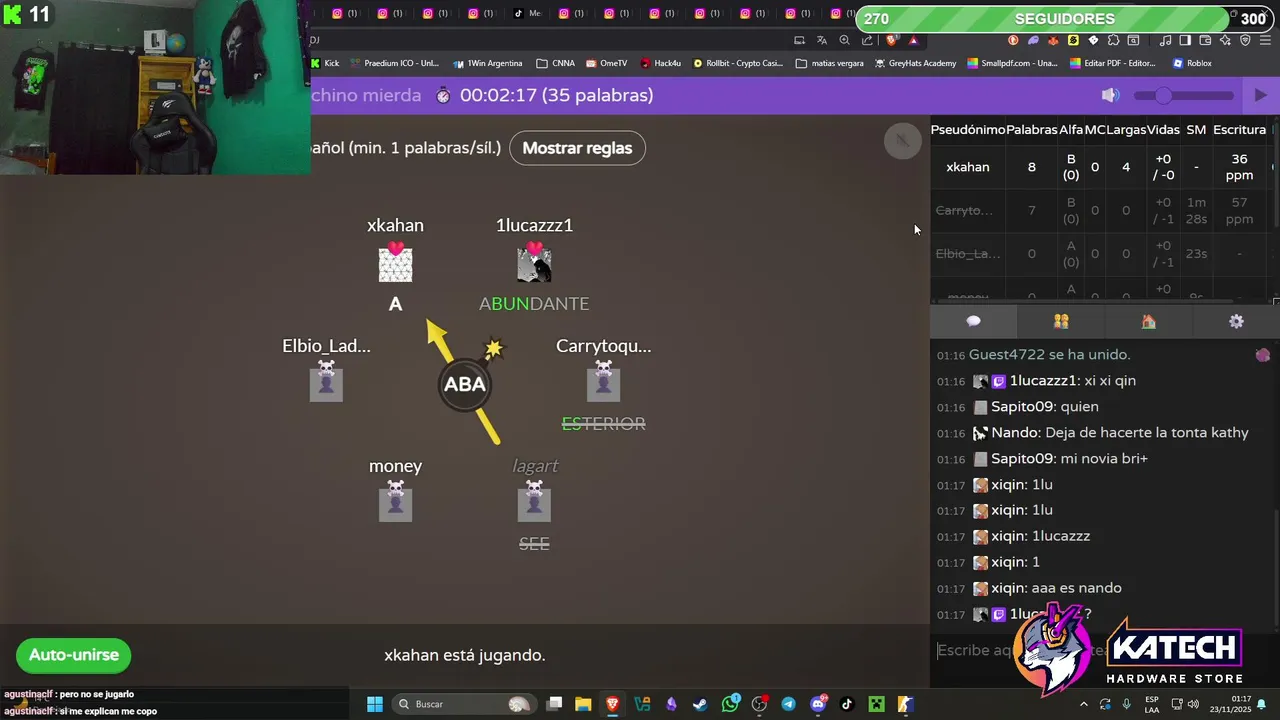Click xkahan player avatar
The image size is (1280, 720).
395,265
